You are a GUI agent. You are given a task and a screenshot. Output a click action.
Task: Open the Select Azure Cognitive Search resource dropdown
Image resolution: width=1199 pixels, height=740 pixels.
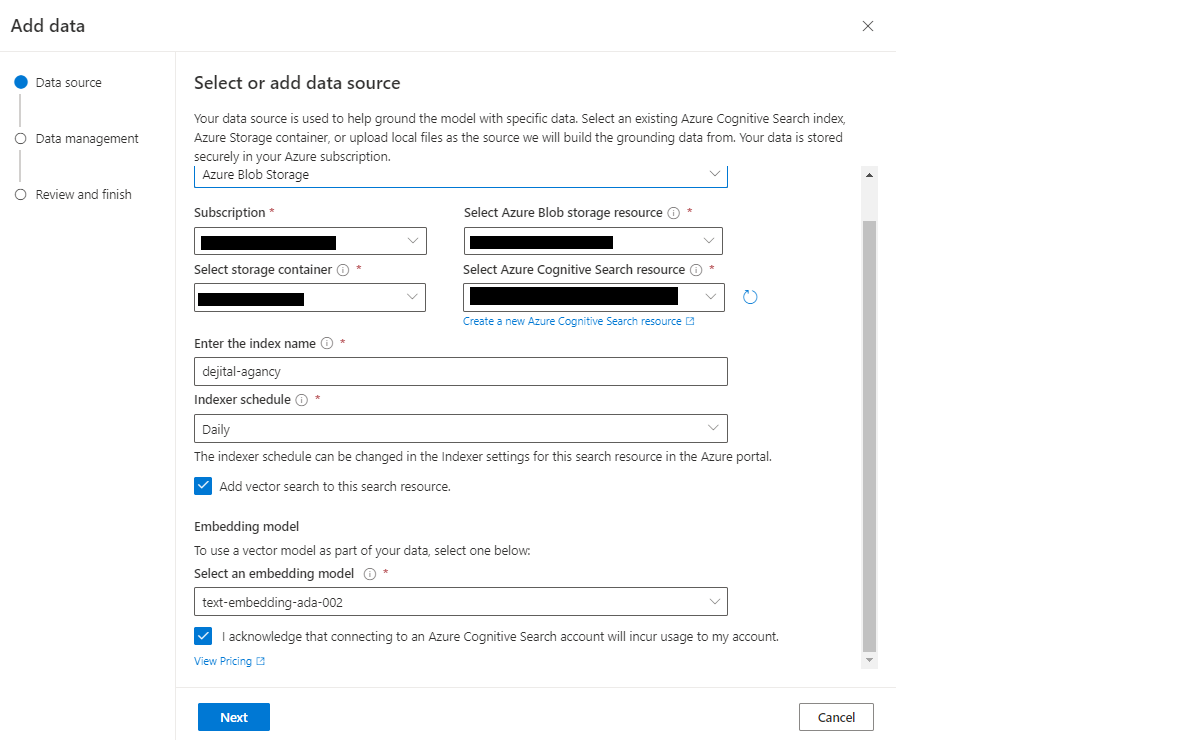click(x=593, y=297)
